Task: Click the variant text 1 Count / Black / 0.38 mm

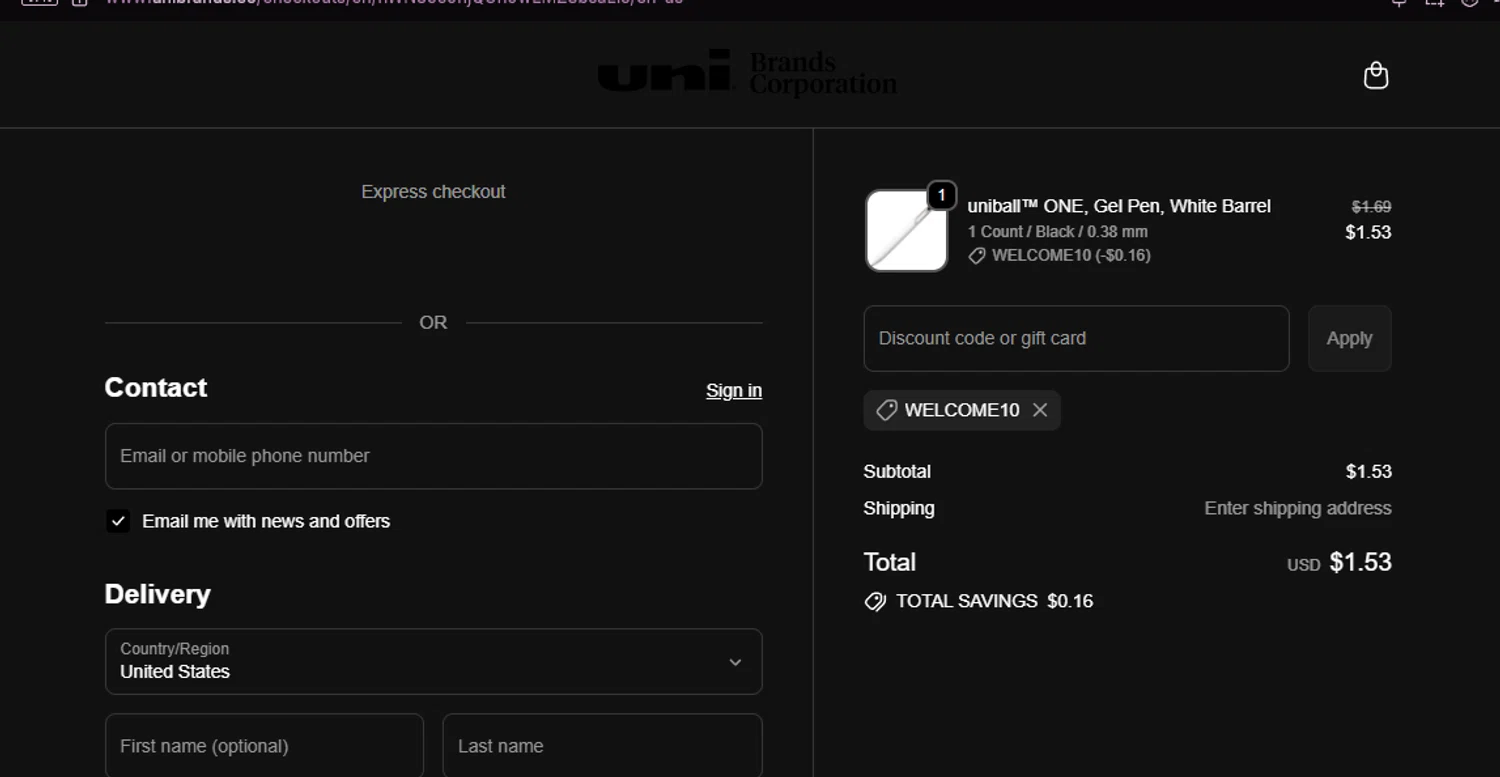Action: (1058, 231)
